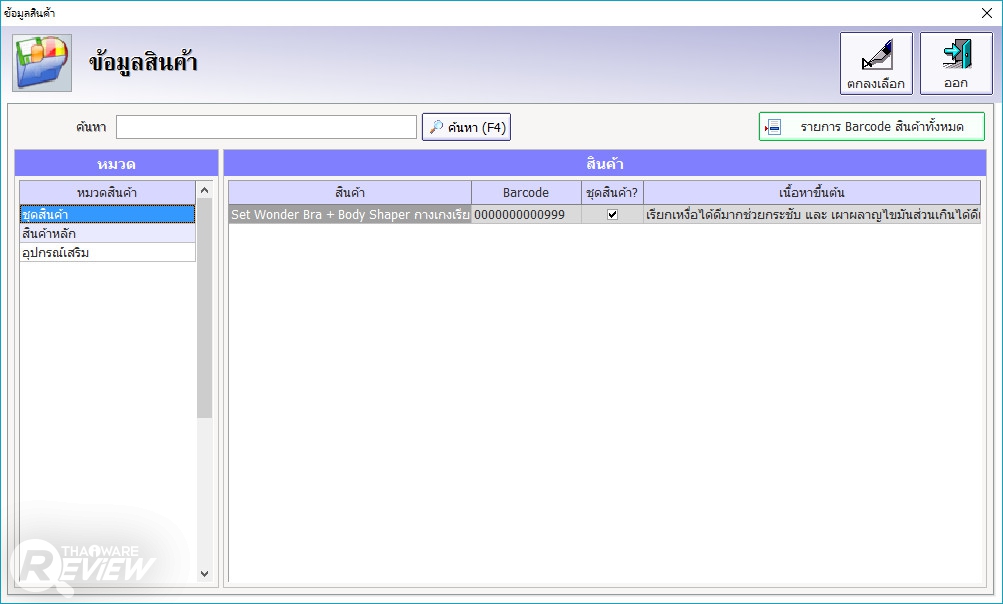Click the product data folder icon
This screenshot has height=604, width=1003.
tap(42, 63)
